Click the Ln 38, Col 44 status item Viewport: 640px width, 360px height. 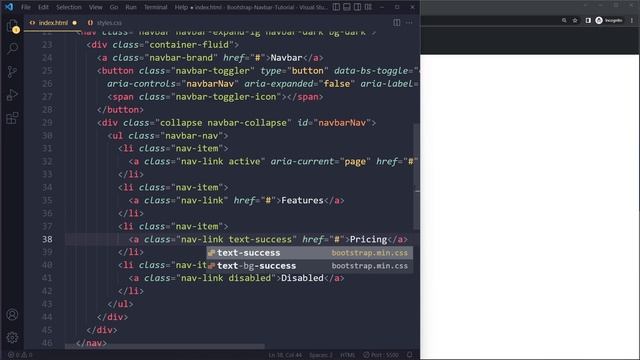(285, 355)
